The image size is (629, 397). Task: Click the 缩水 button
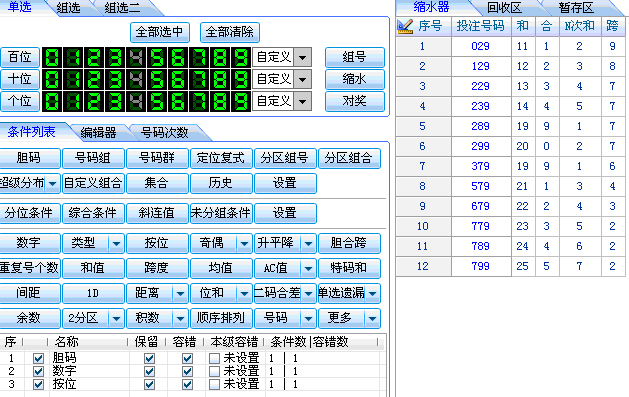(x=355, y=79)
